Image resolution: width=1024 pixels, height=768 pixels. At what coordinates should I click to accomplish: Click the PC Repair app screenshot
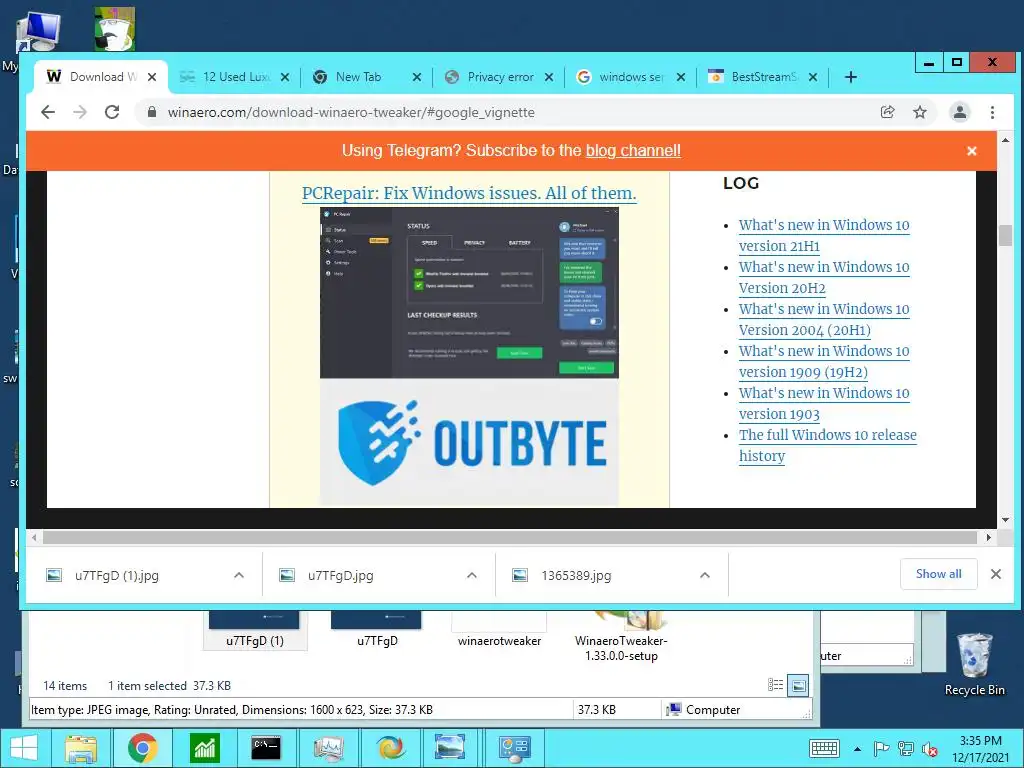[469, 293]
